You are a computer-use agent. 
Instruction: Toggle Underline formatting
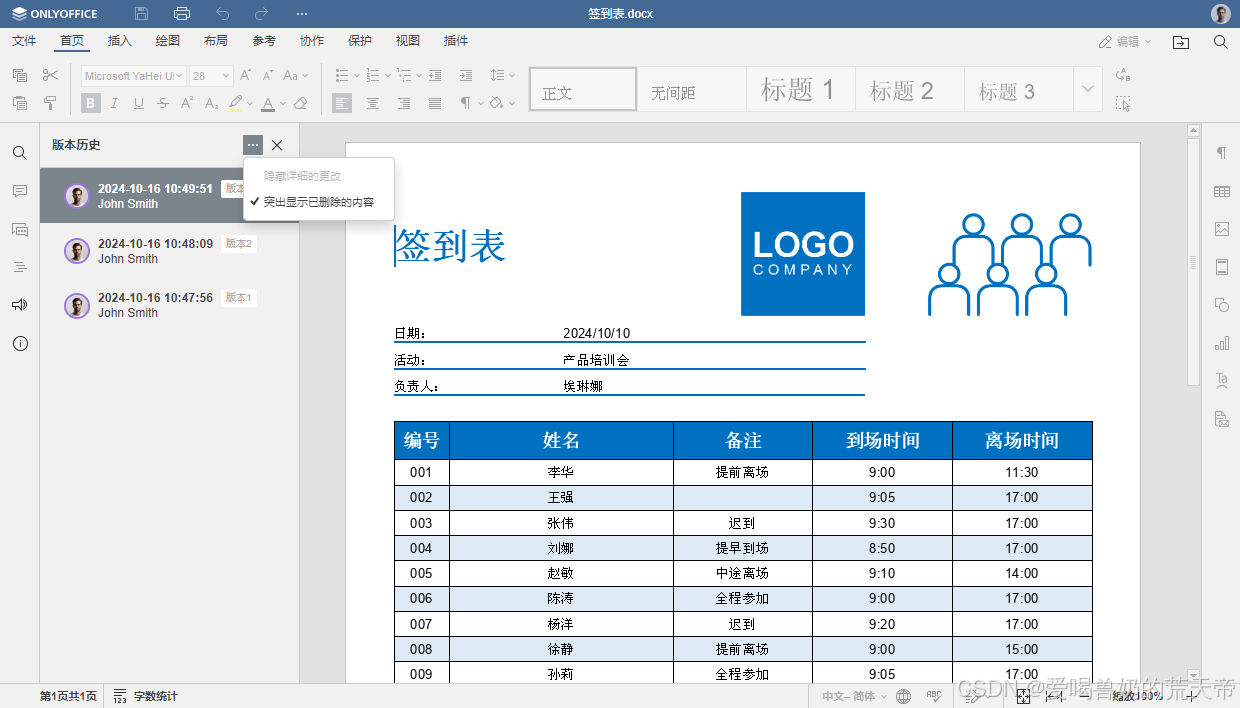(139, 102)
